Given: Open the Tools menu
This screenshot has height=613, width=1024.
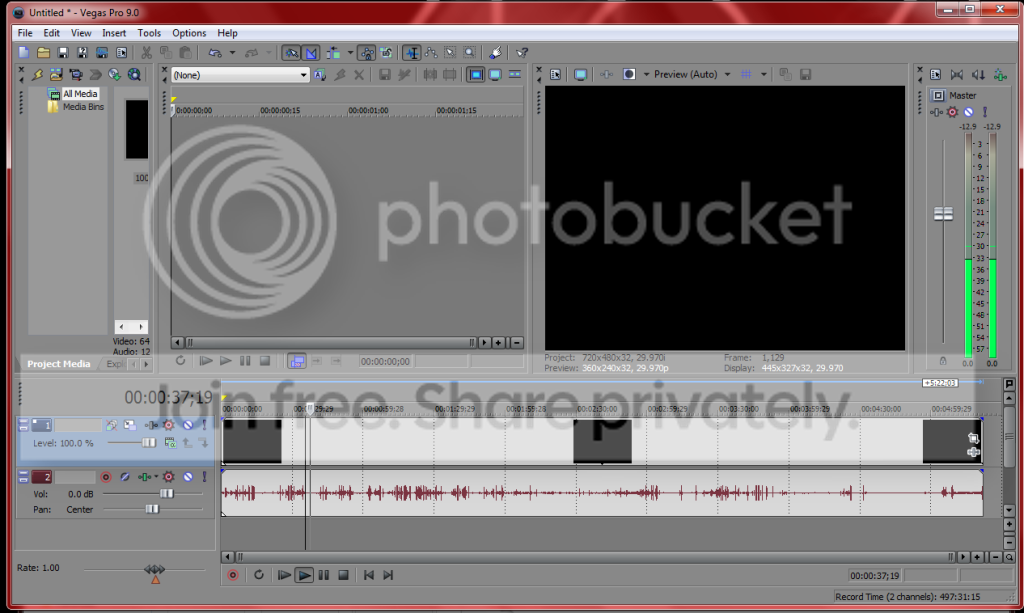Looking at the screenshot, I should coord(149,33).
